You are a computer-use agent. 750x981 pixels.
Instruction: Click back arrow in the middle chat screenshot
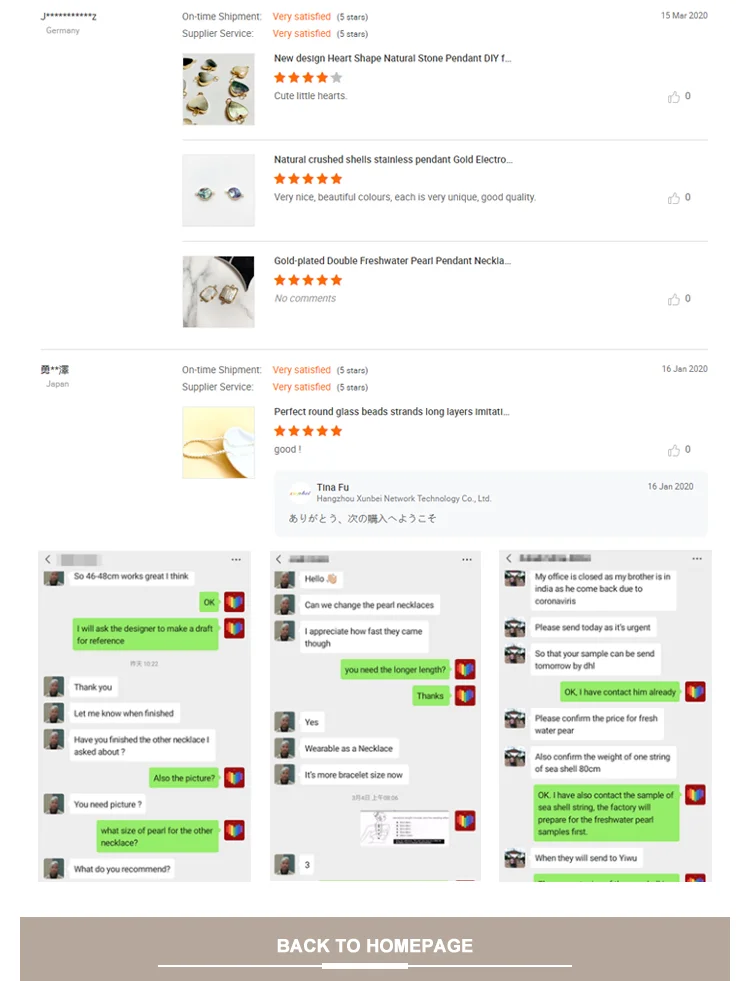279,559
